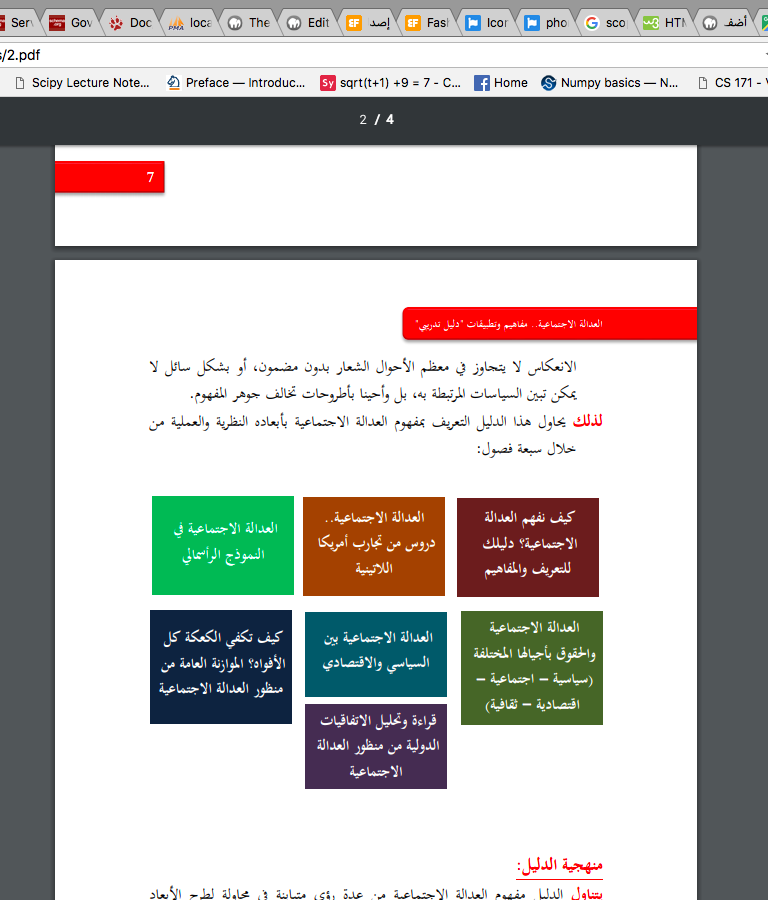Click the navy 'كيف تكفي الكعكة' chapter box
The image size is (768, 900).
point(221,667)
